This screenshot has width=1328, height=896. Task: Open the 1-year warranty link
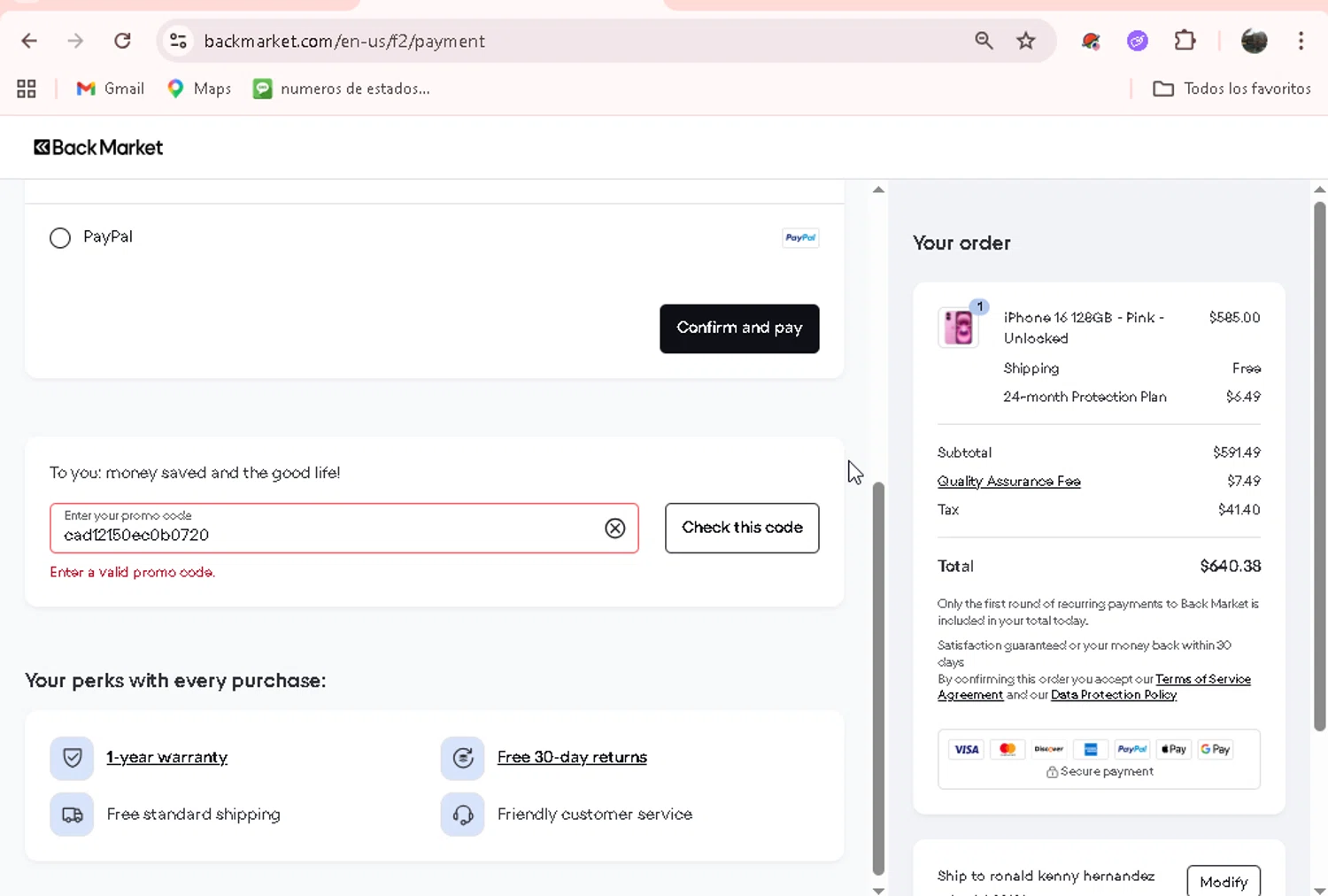click(x=166, y=757)
